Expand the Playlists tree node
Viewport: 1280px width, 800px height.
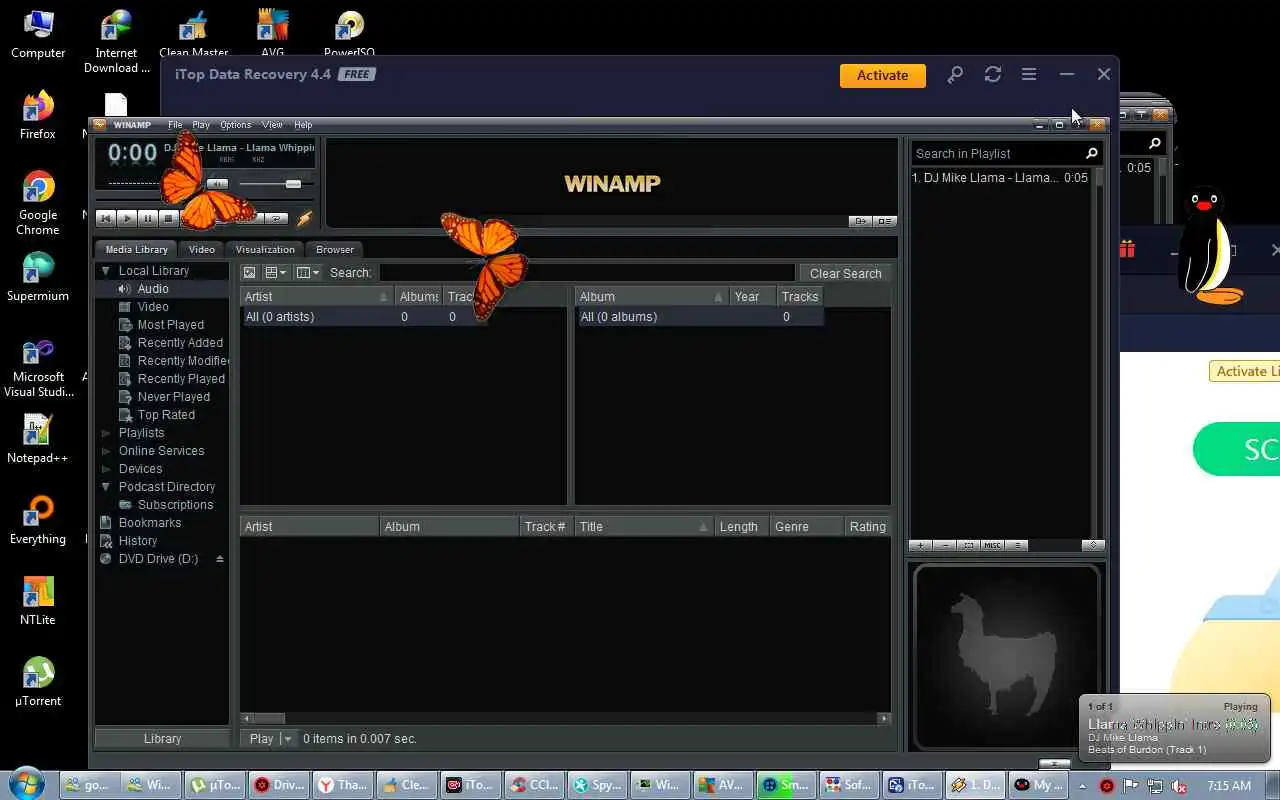click(105, 433)
